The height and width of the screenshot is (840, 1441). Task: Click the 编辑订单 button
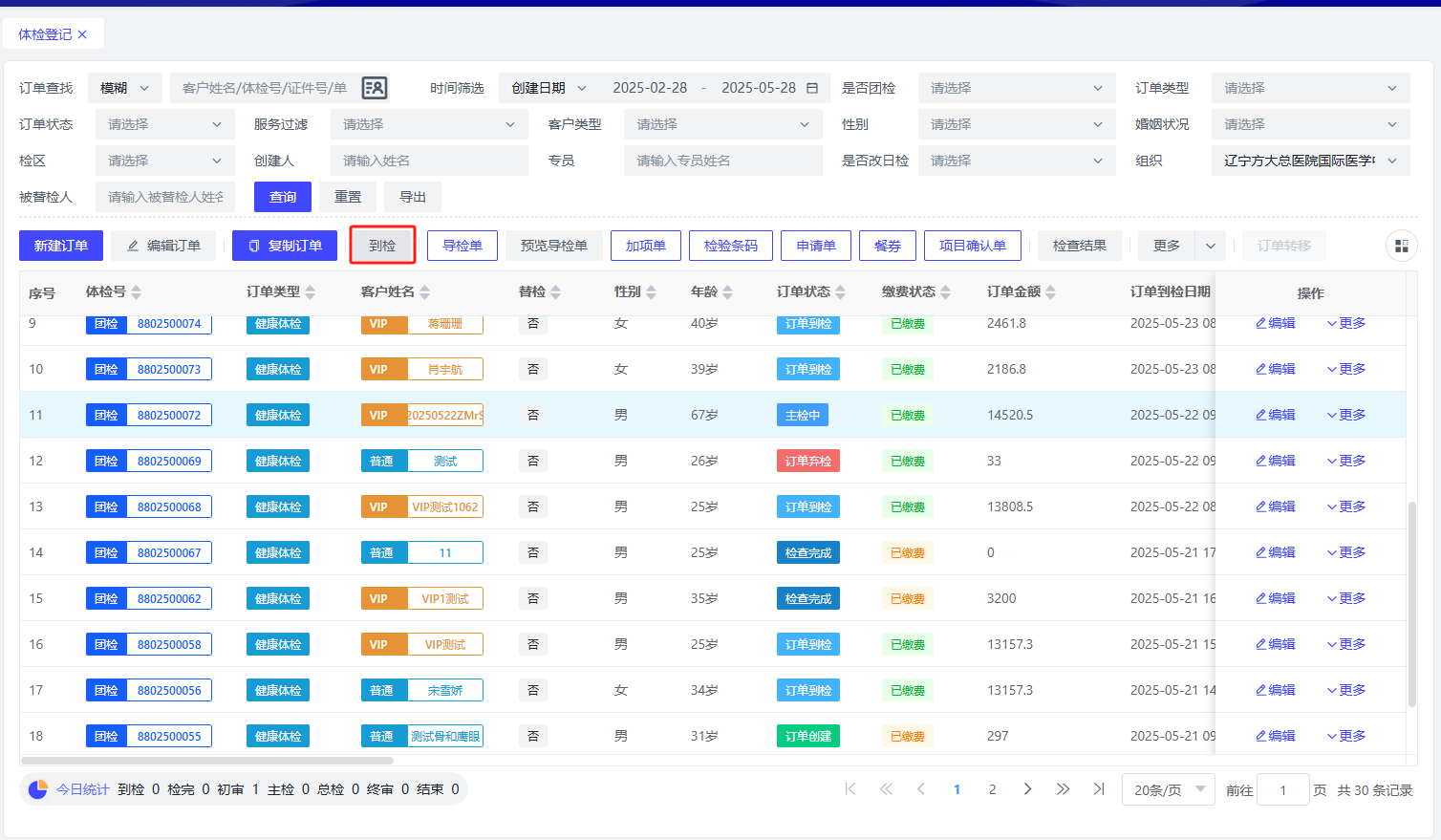click(163, 246)
